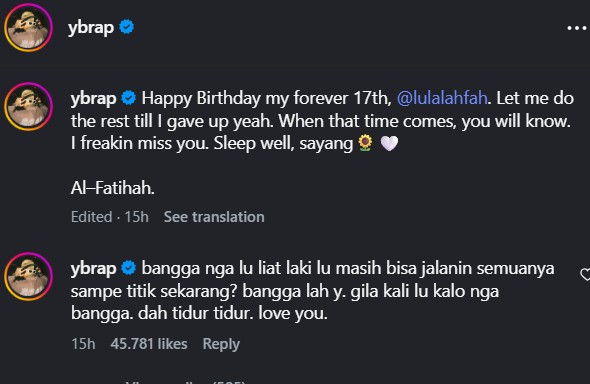Click the ybrap username on the comment
The width and height of the screenshot is (590, 384).
[x=93, y=269]
